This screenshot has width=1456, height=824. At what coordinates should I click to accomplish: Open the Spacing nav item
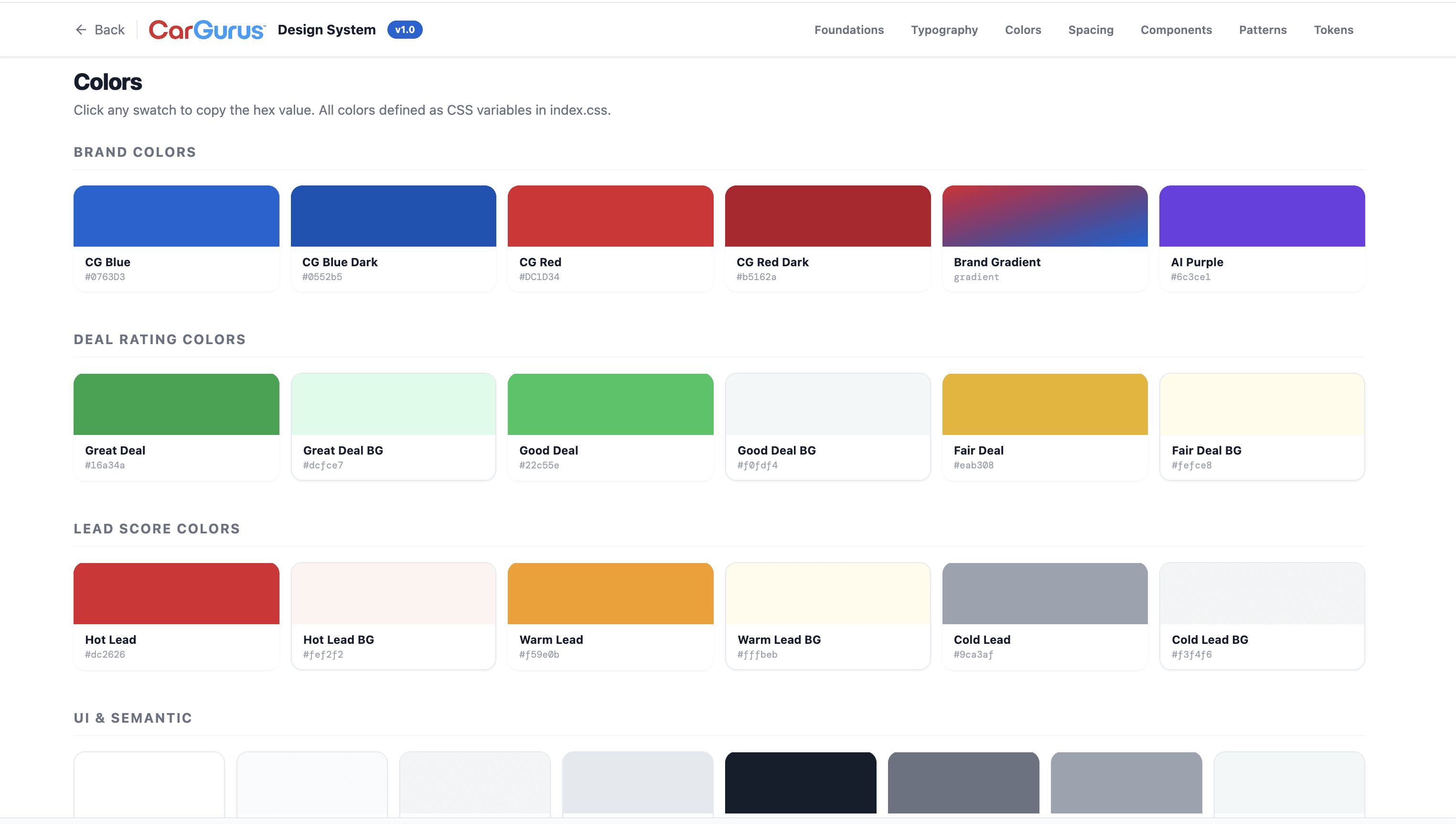click(x=1090, y=30)
